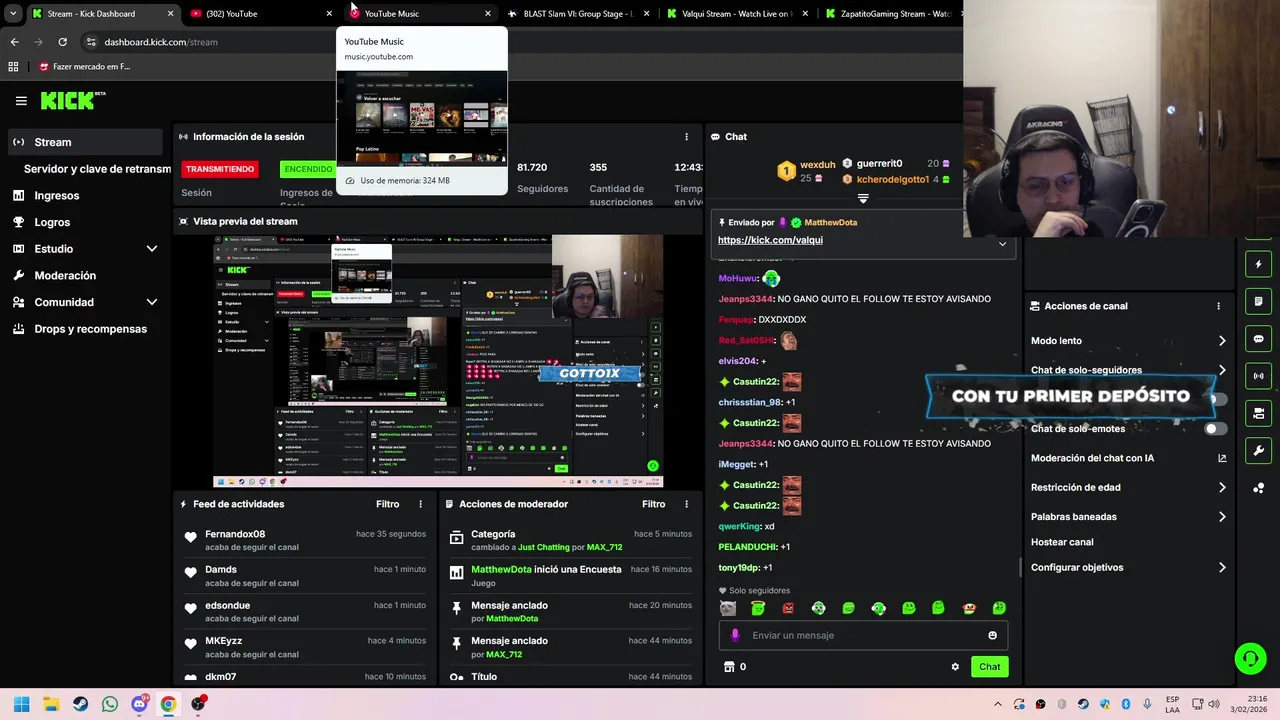Click inside Enviar un mensaje field

[862, 635]
